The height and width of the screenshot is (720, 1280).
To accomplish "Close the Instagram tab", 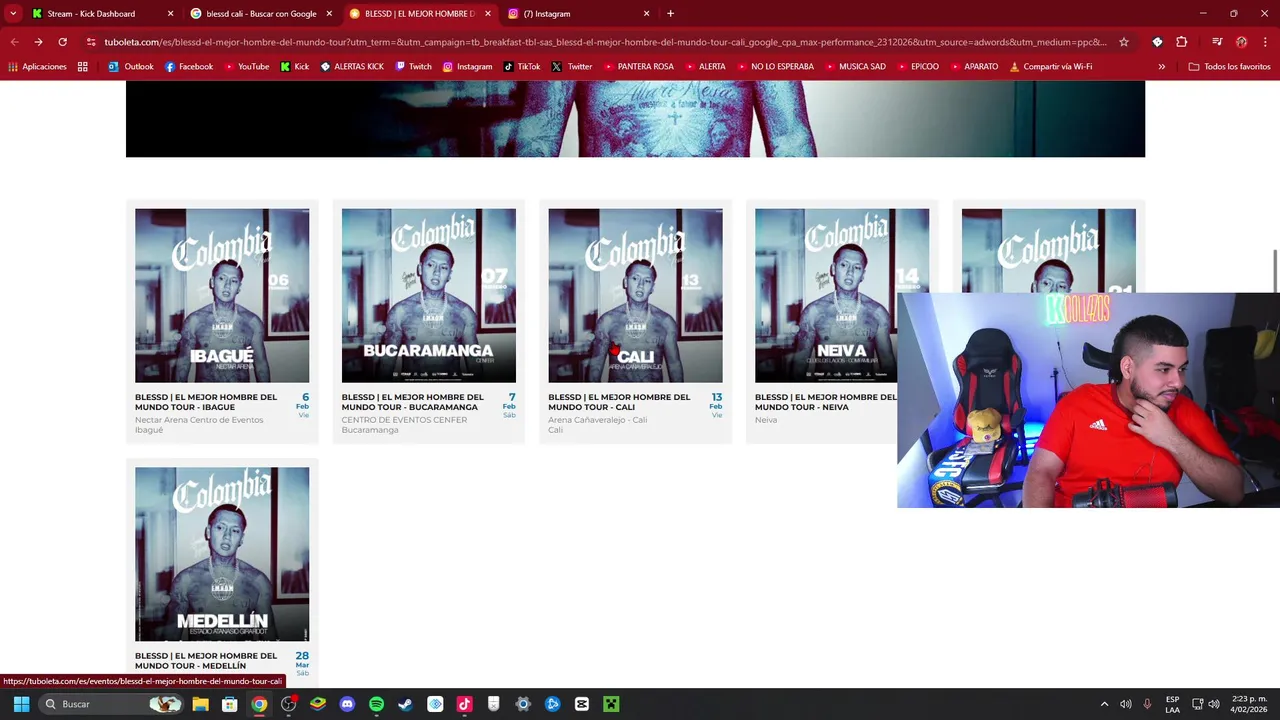I will click(646, 14).
